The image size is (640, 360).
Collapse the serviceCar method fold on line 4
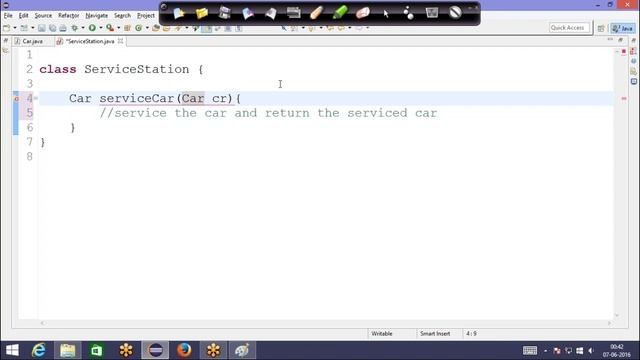click(36, 98)
